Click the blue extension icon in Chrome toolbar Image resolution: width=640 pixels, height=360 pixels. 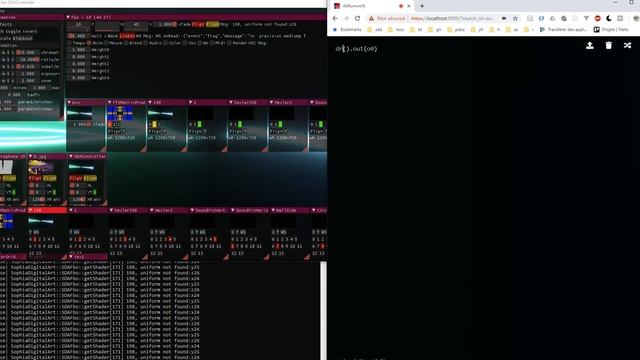541,18
